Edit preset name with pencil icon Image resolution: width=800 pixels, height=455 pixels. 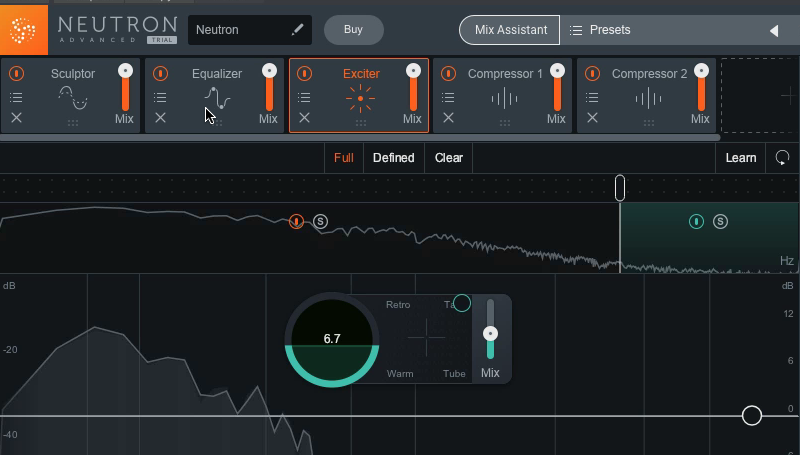[297, 30]
